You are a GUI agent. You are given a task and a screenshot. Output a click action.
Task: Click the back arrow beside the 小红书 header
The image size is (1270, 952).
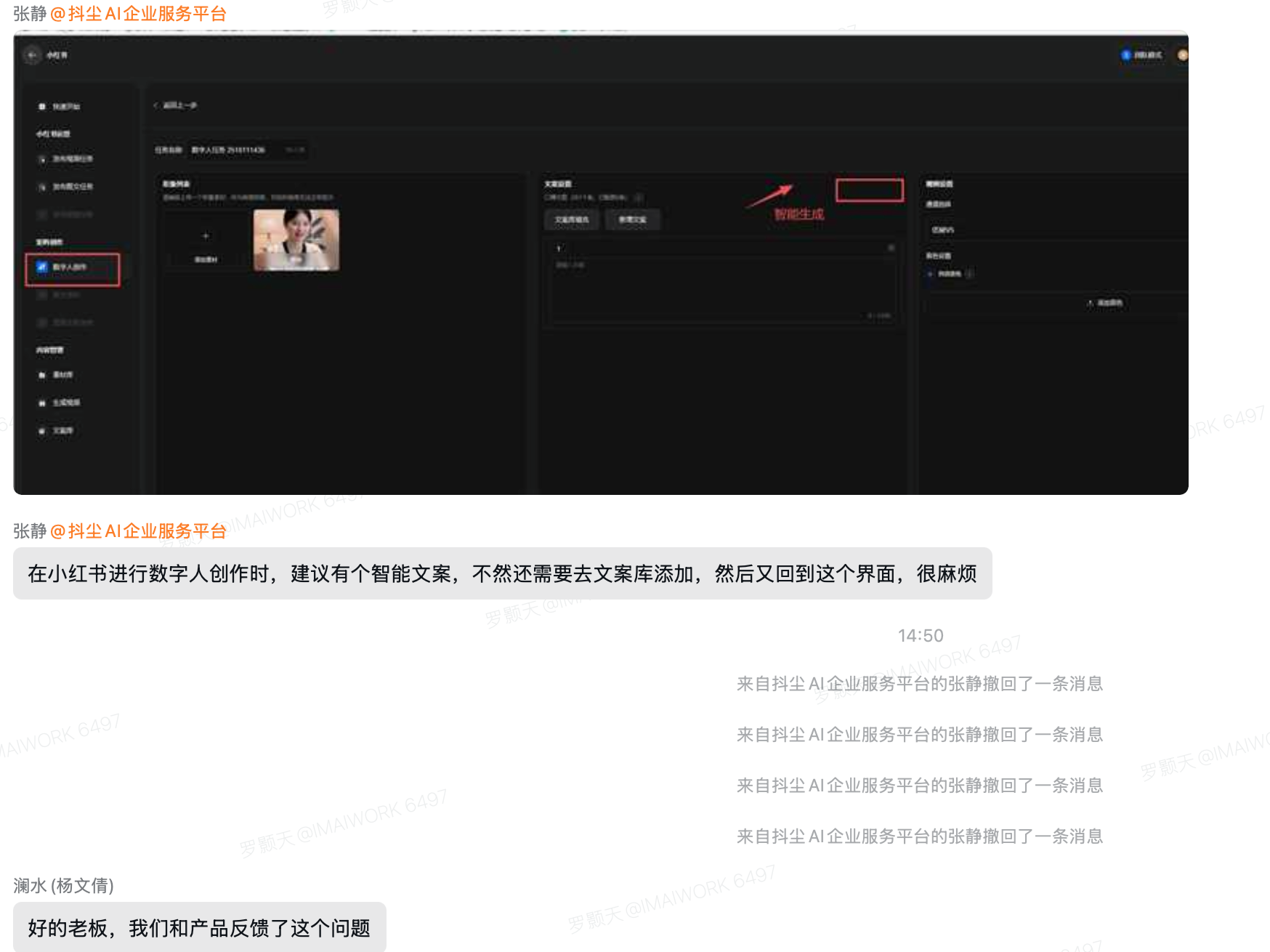click(x=32, y=55)
